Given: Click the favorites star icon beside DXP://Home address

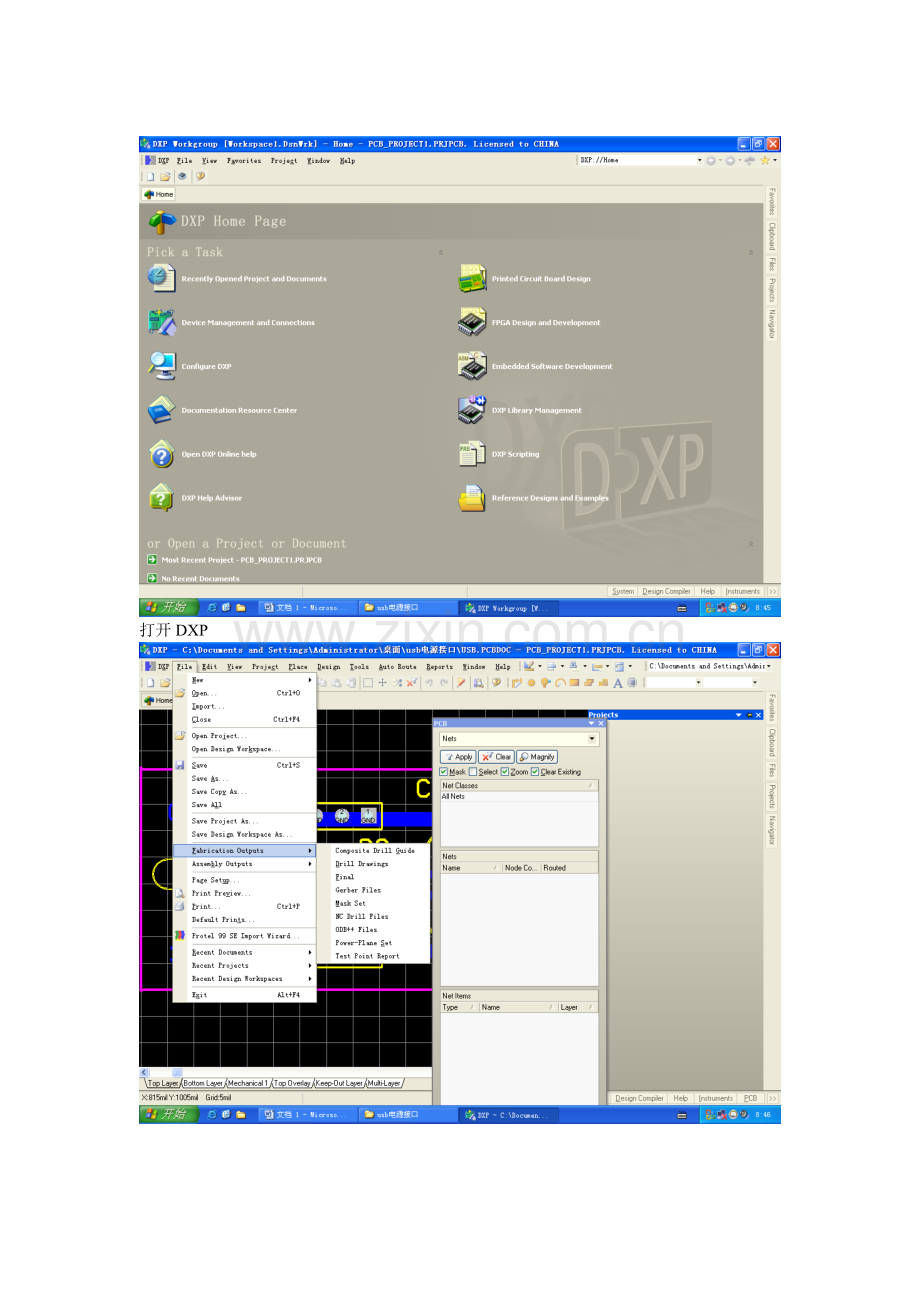Looking at the screenshot, I should click(764, 160).
